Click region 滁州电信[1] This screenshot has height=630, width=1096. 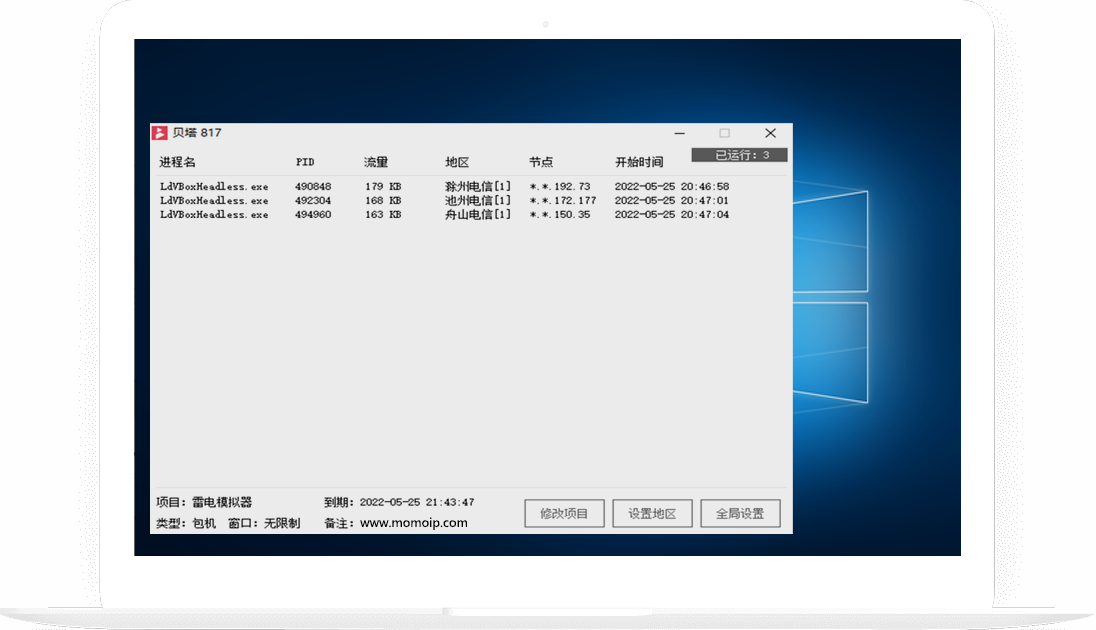click(478, 187)
